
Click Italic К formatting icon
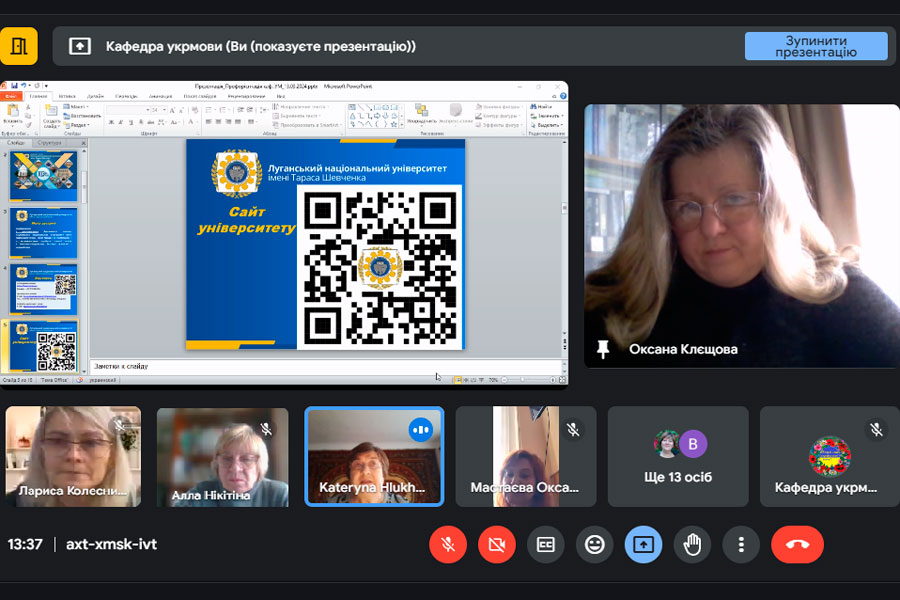(x=121, y=122)
